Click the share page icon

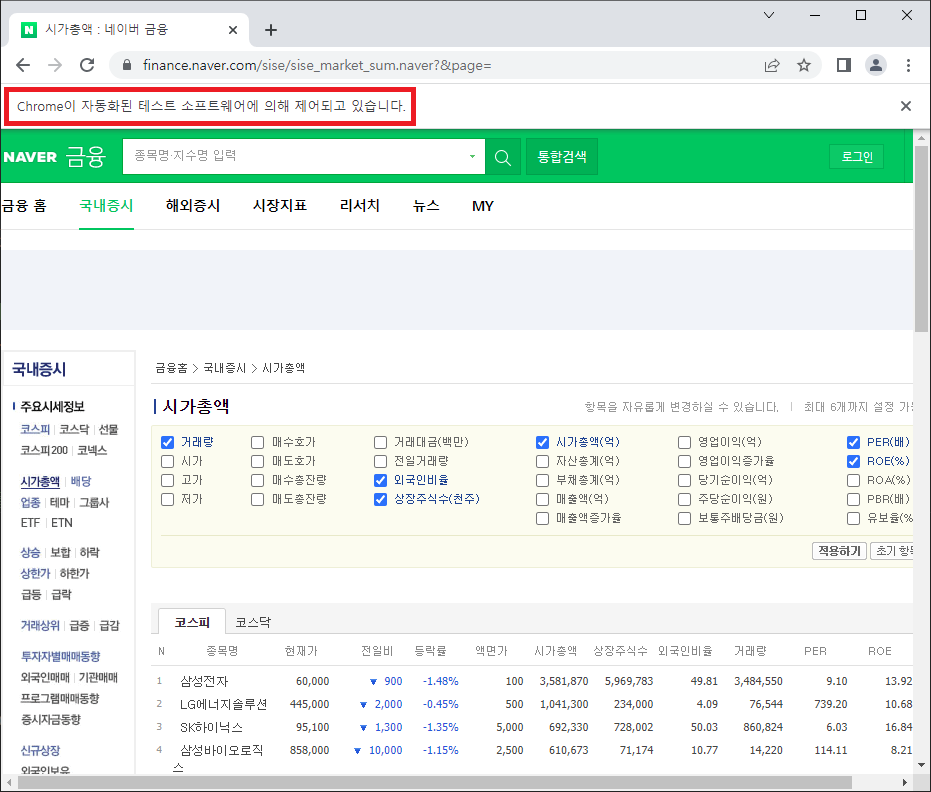point(772,65)
